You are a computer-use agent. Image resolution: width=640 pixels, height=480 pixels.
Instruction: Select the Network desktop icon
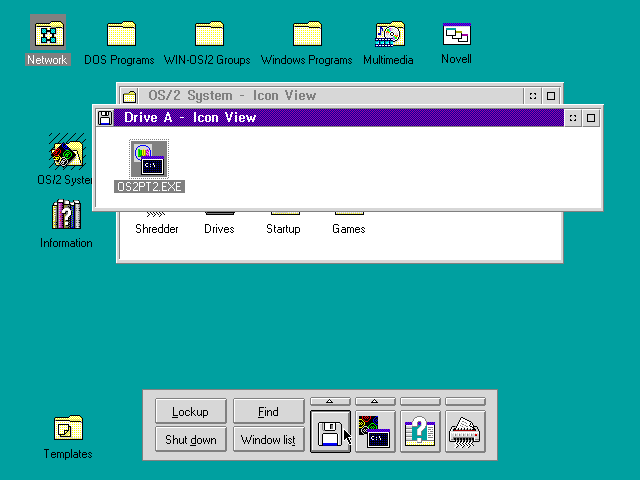(48, 33)
